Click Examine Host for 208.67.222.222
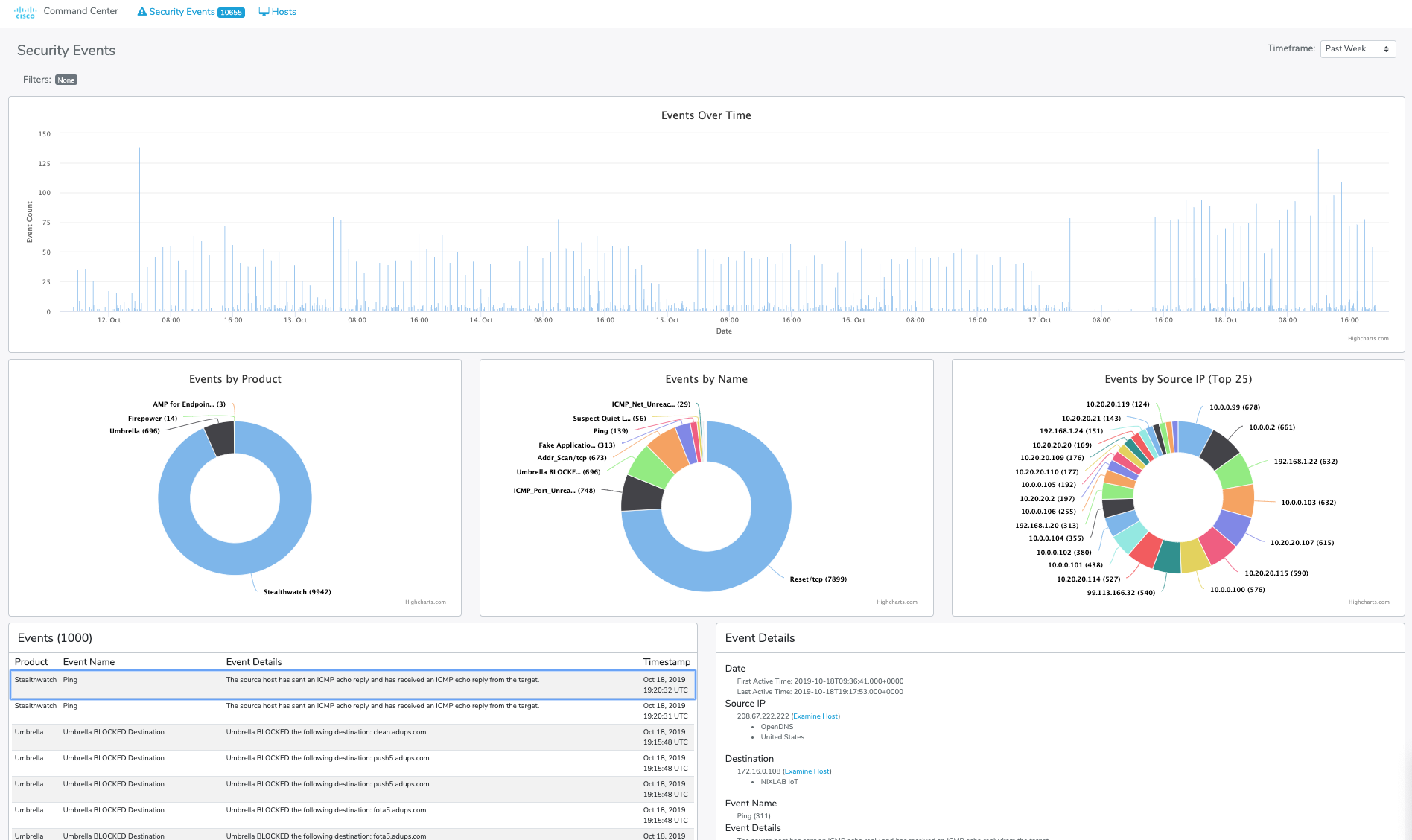Screen dimensions: 1412x840 [815, 716]
